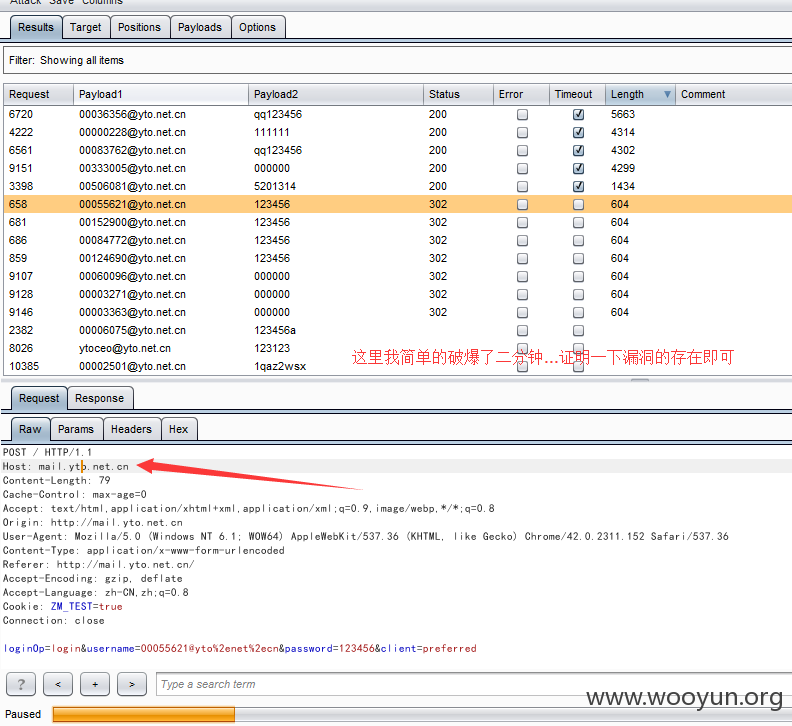This screenshot has height=726, width=792.
Task: Open the Payloads tab
Action: pyautogui.click(x=200, y=27)
